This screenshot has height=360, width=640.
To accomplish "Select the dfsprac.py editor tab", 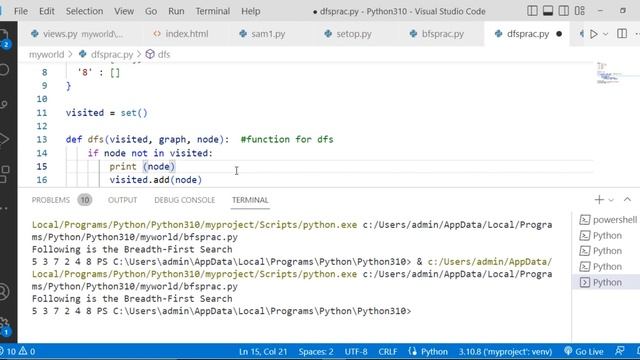I will tap(527, 34).
